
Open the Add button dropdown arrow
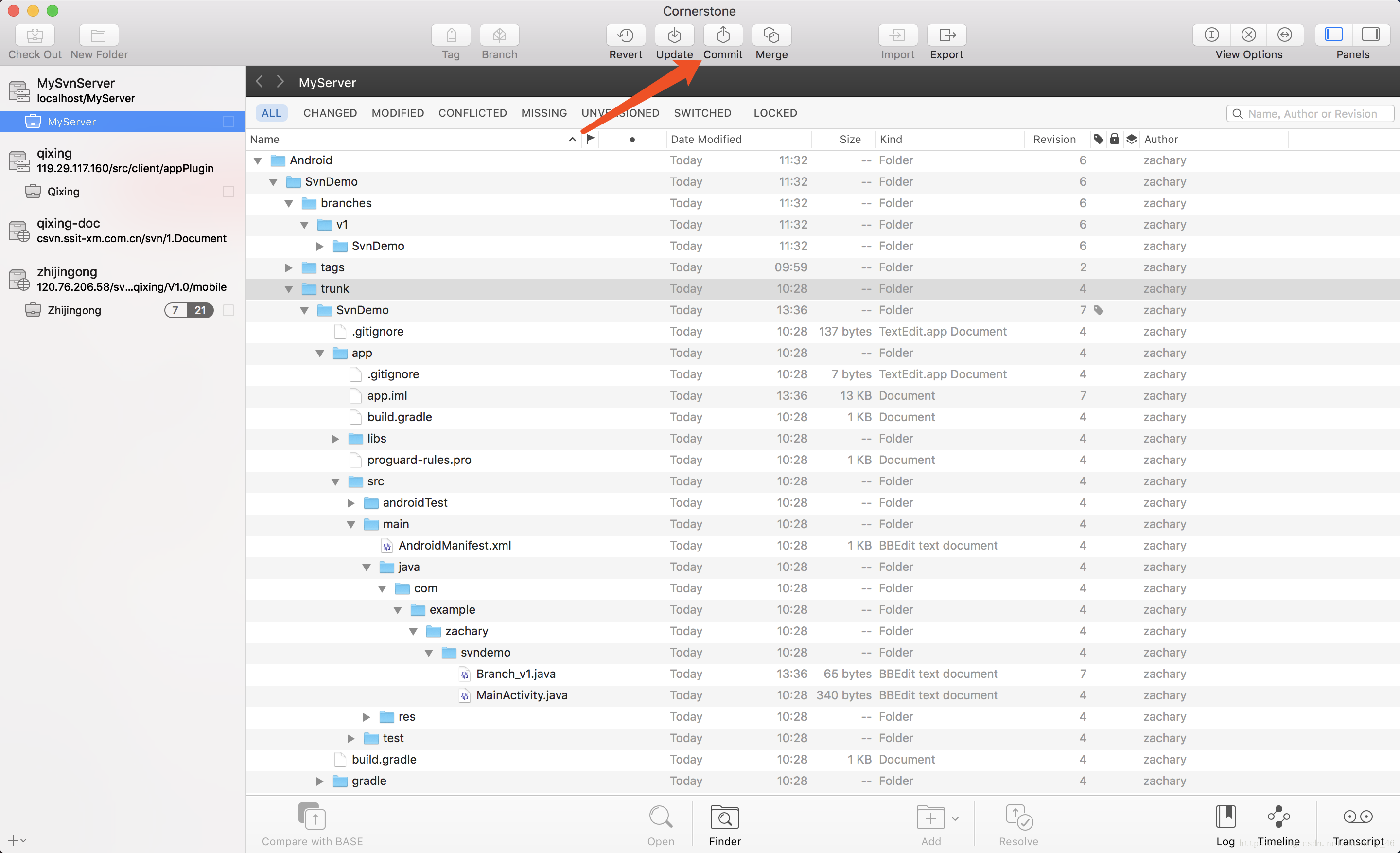[x=955, y=819]
